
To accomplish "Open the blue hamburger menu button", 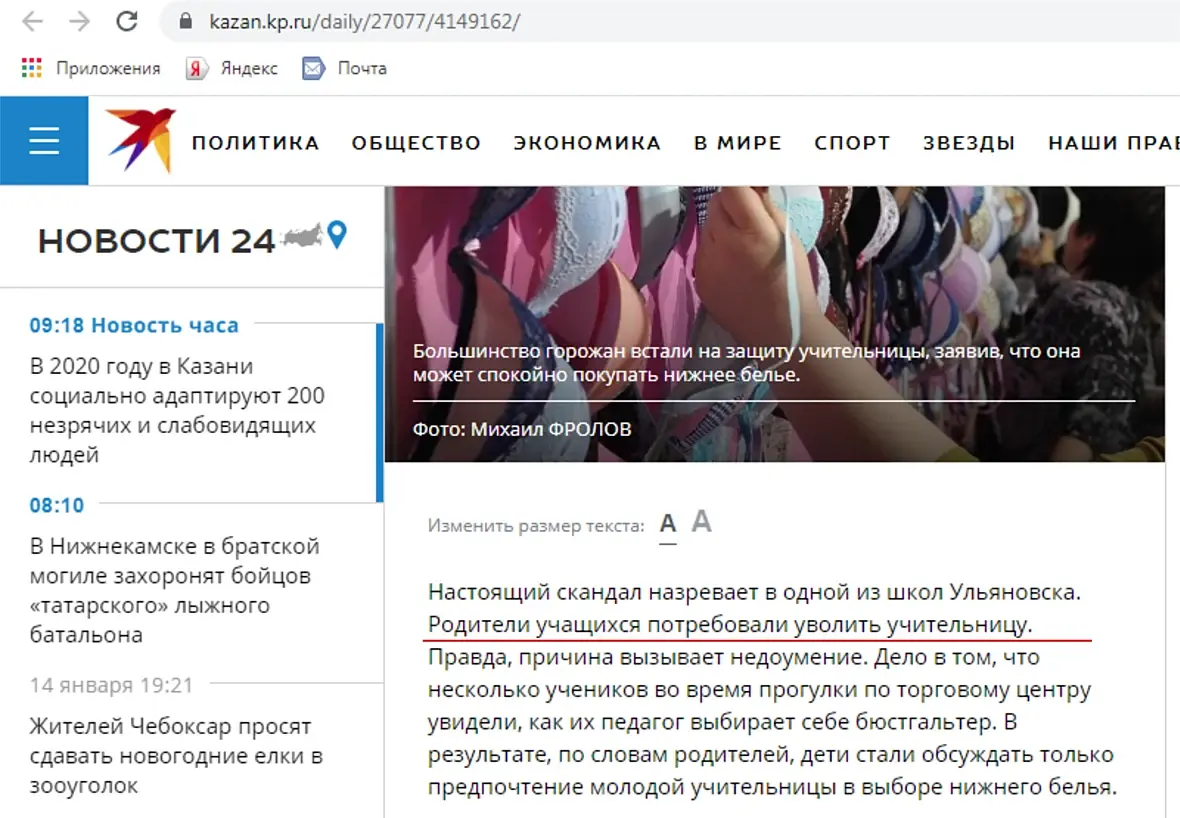I will click(x=44, y=141).
